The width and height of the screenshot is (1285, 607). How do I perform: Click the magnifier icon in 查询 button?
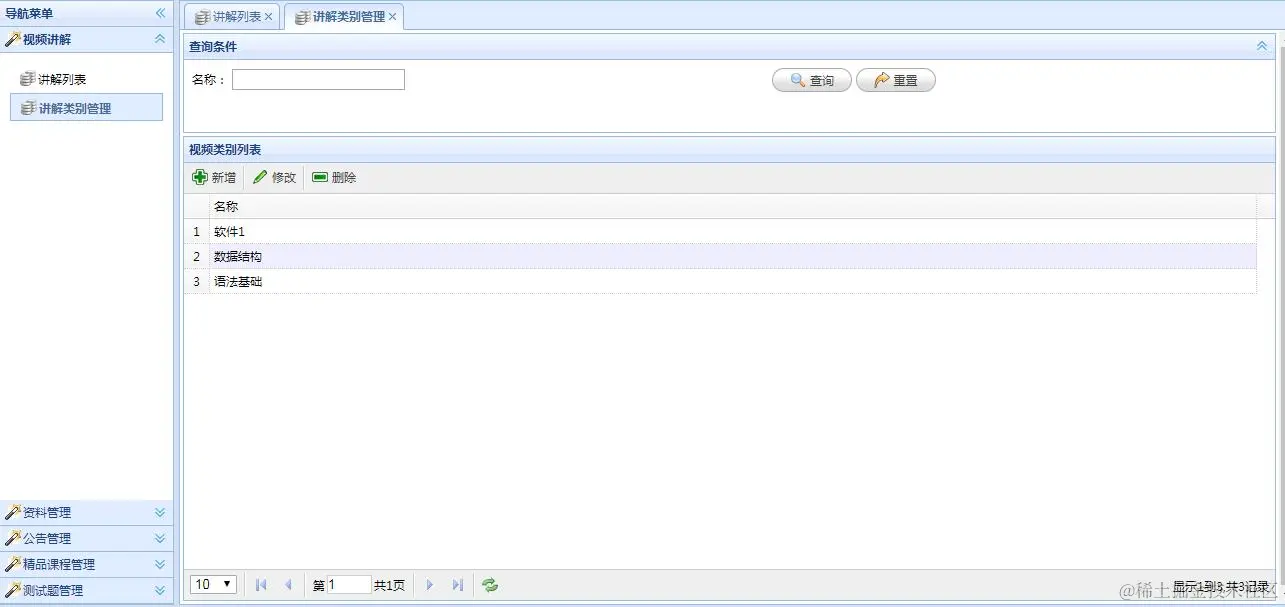click(x=798, y=80)
